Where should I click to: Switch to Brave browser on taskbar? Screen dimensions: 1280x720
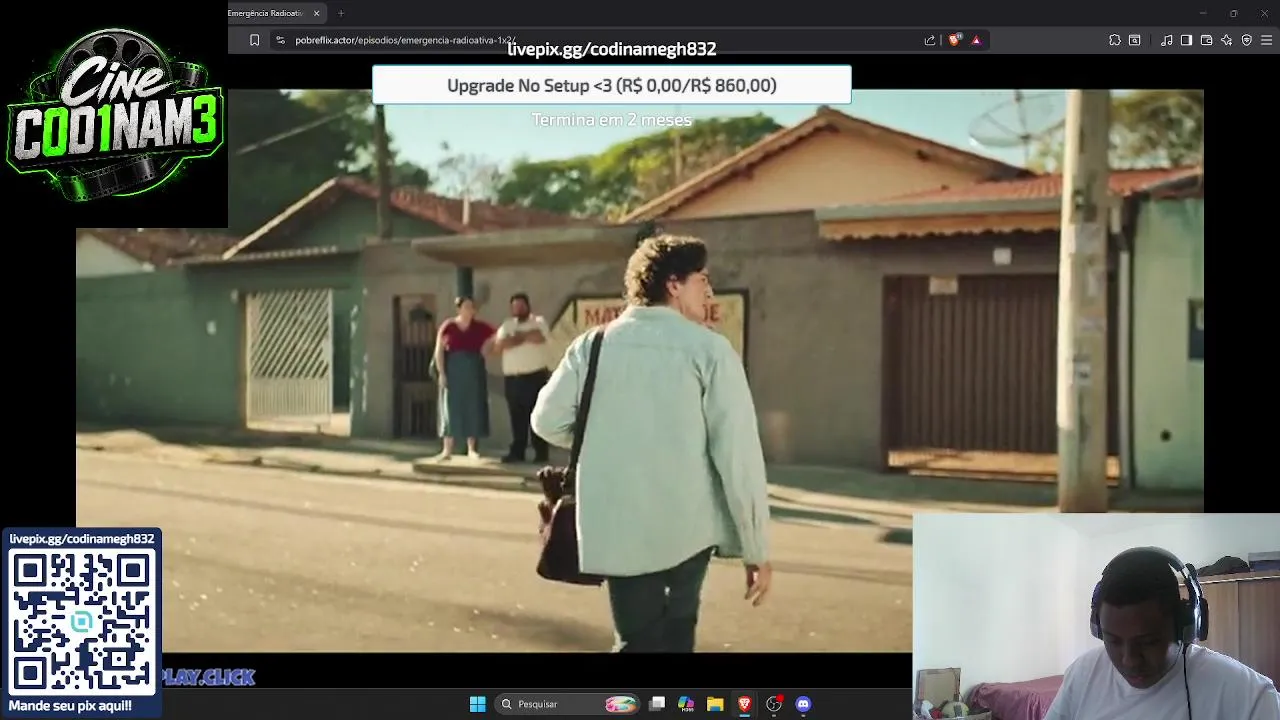coord(744,704)
